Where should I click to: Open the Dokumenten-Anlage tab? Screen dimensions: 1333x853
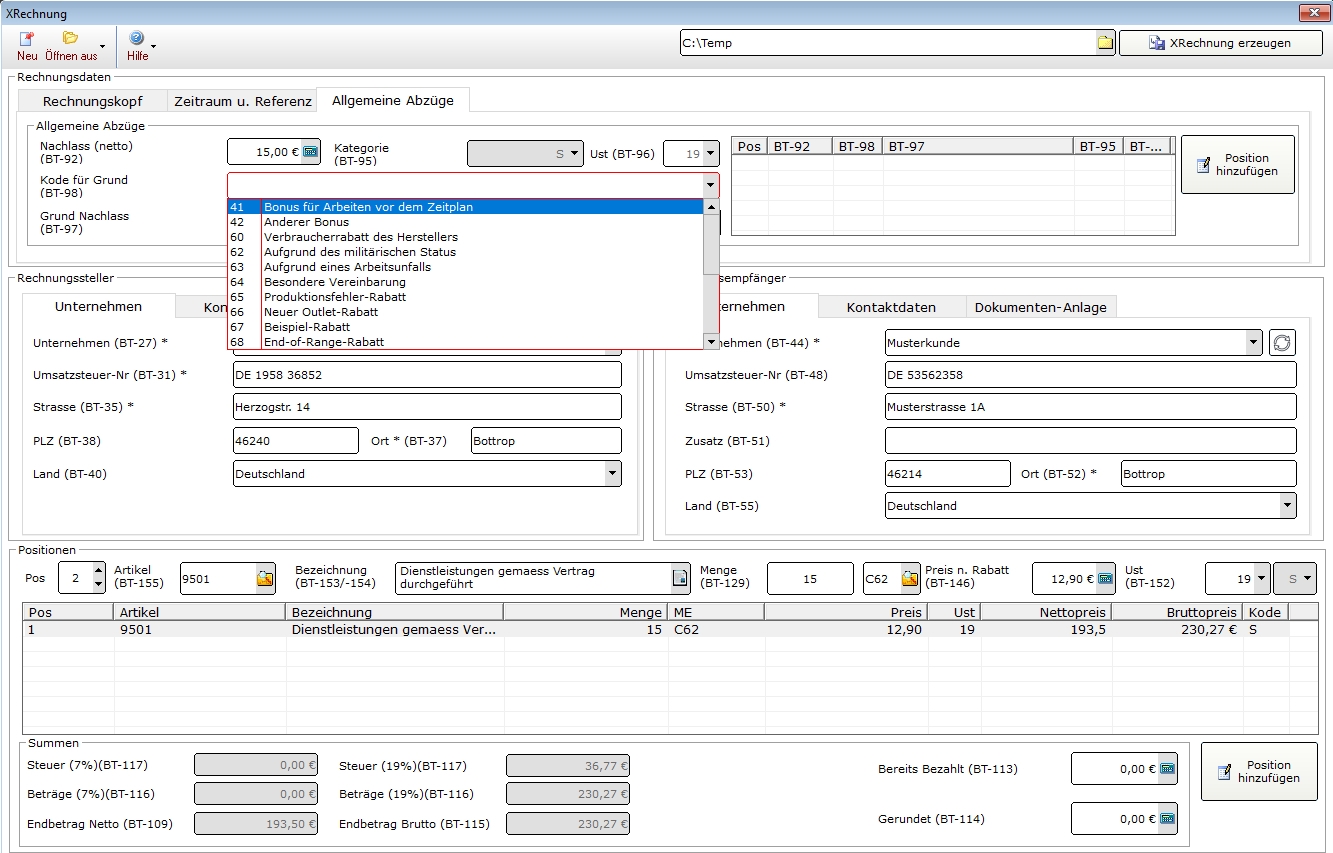click(1040, 307)
